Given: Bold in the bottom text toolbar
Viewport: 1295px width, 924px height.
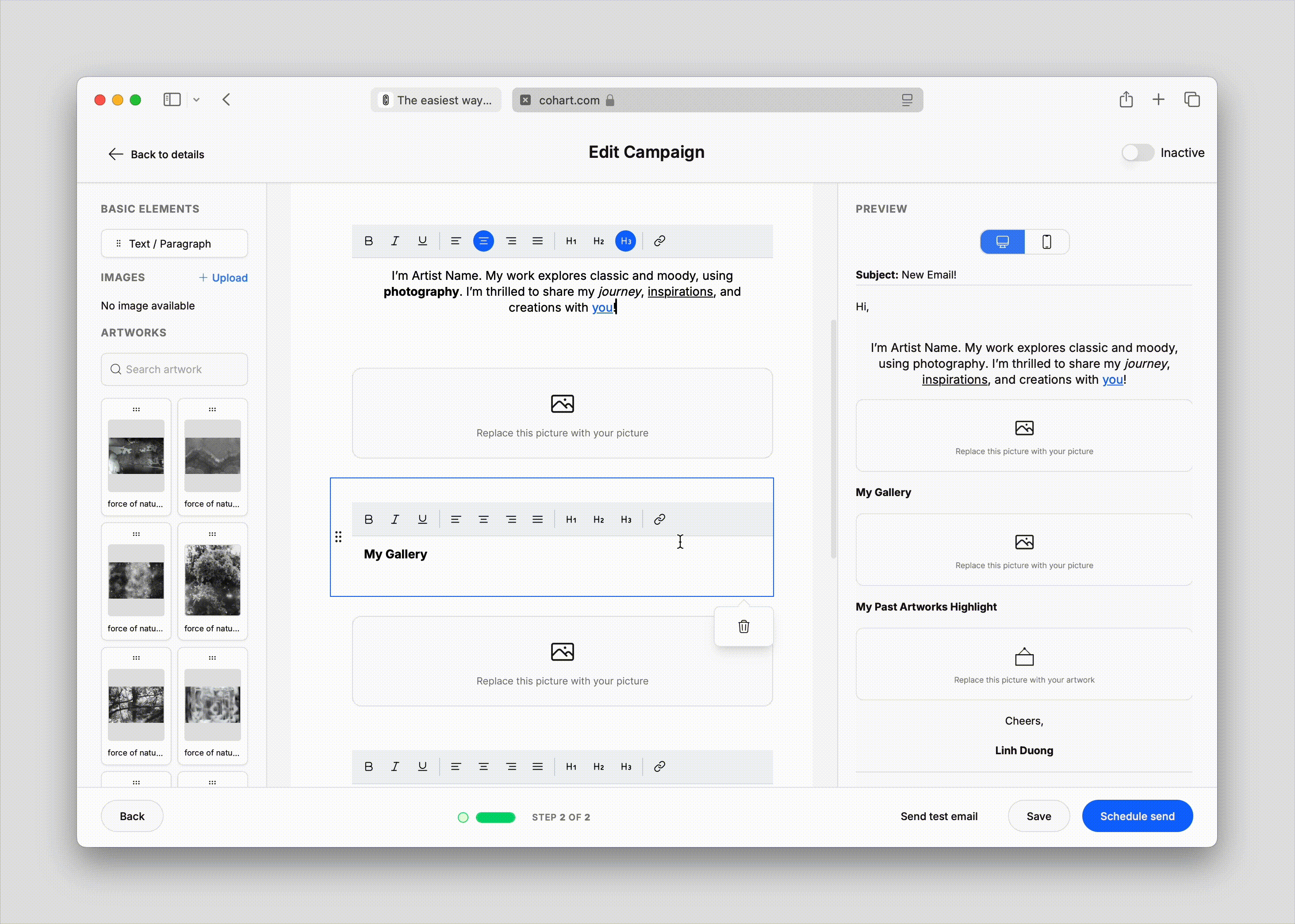Looking at the screenshot, I should coord(368,767).
